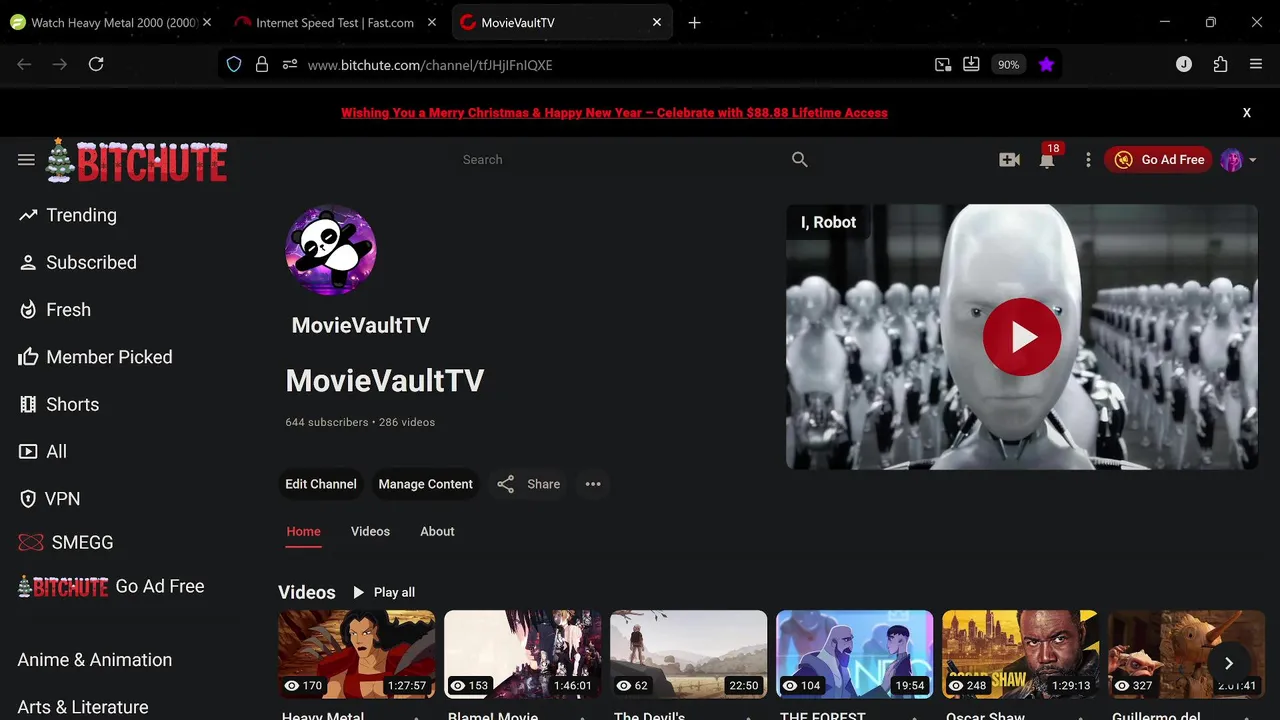Click the browser address bar URL
The height and width of the screenshot is (720, 1280).
430,65
